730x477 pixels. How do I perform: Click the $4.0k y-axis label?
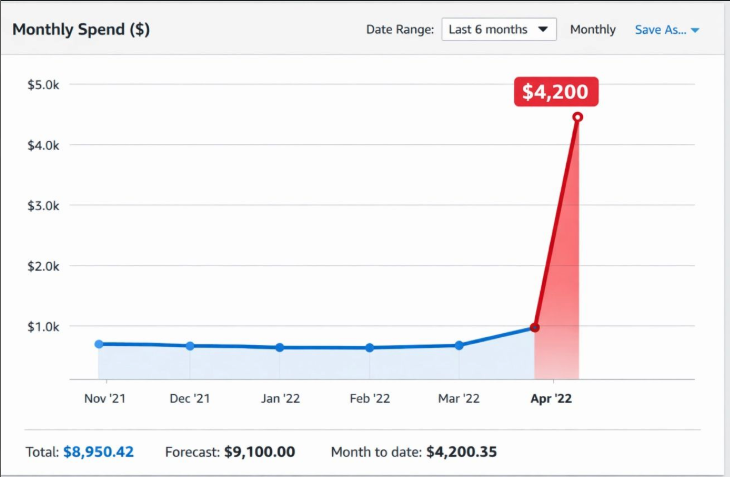click(x=43, y=145)
